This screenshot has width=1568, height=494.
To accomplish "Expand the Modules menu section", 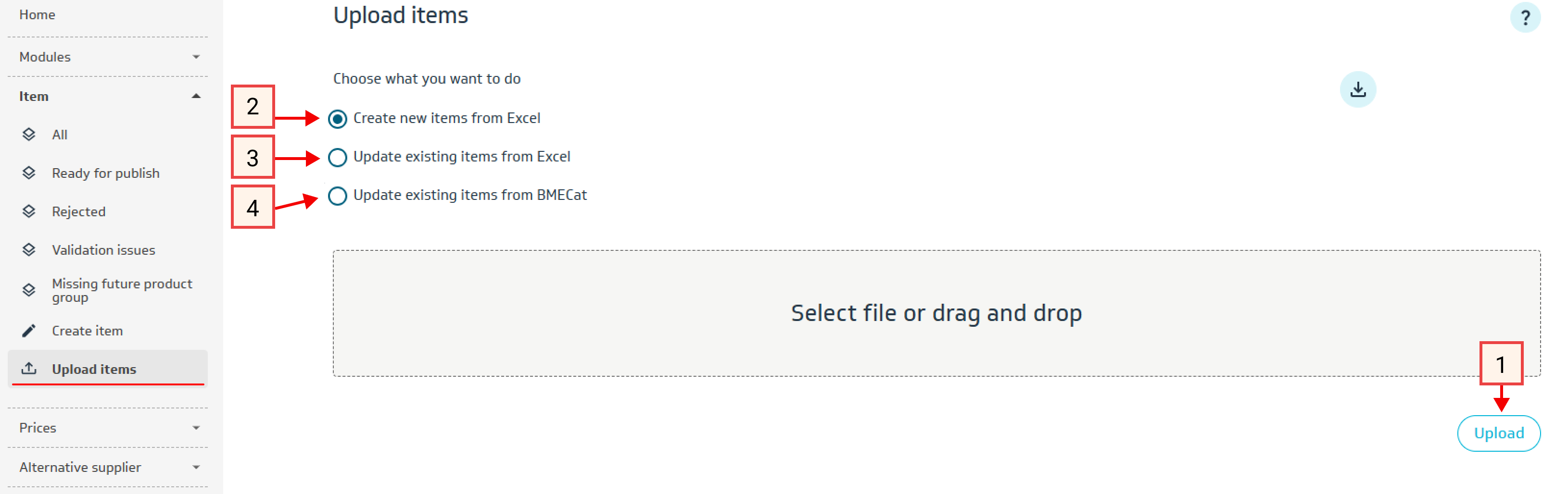I will (195, 57).
